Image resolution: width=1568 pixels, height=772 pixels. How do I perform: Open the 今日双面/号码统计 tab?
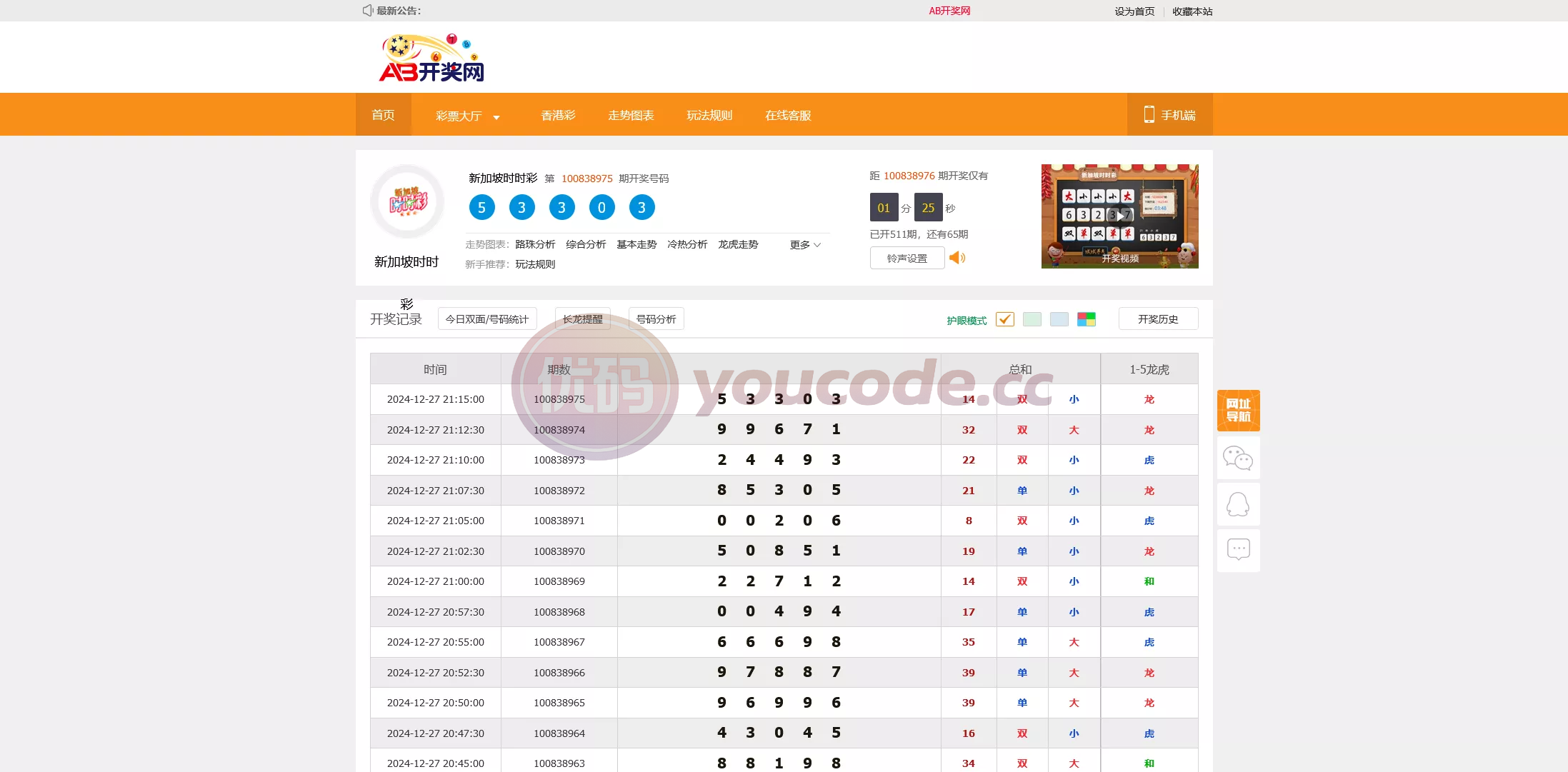pyautogui.click(x=487, y=319)
